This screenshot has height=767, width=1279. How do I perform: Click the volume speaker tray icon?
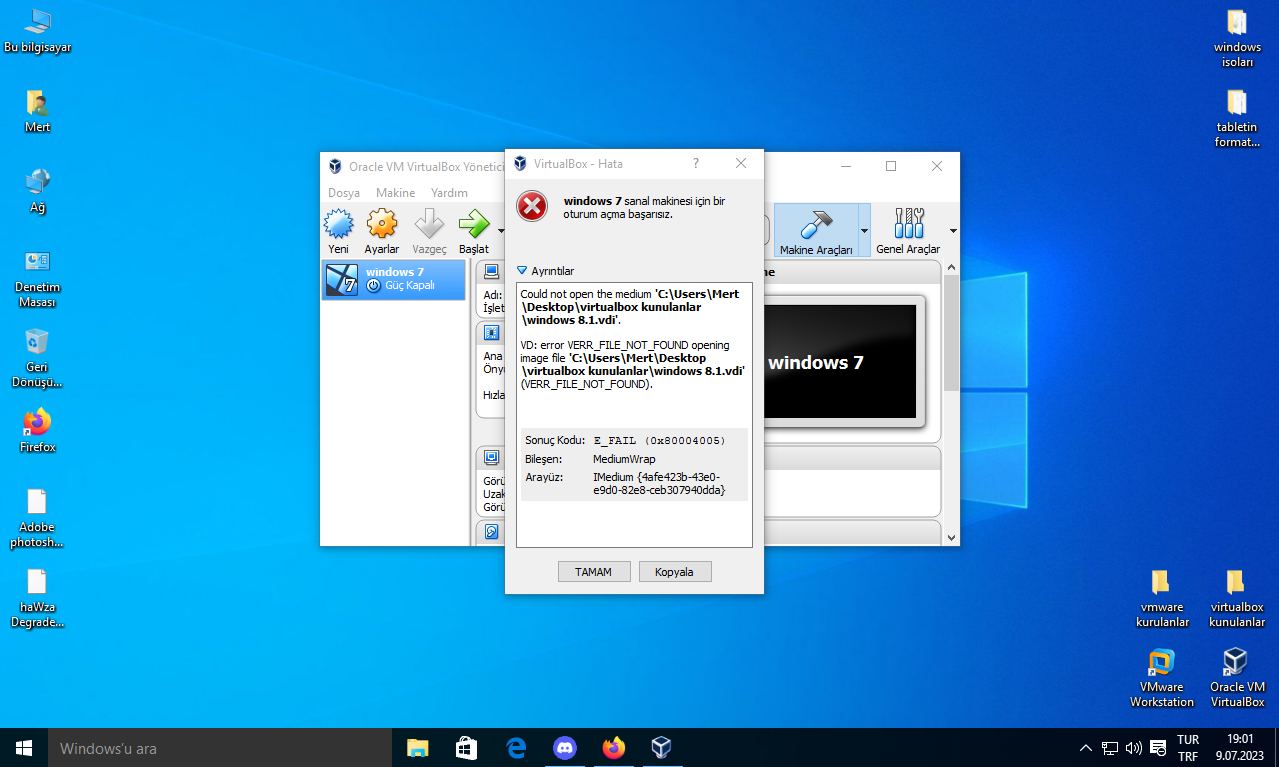pos(1134,748)
